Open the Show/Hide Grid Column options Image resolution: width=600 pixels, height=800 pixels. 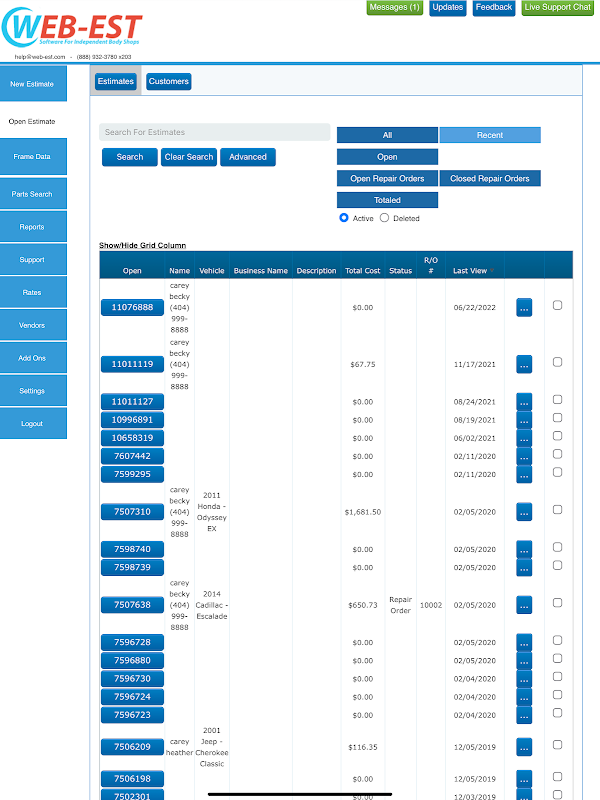tap(142, 245)
